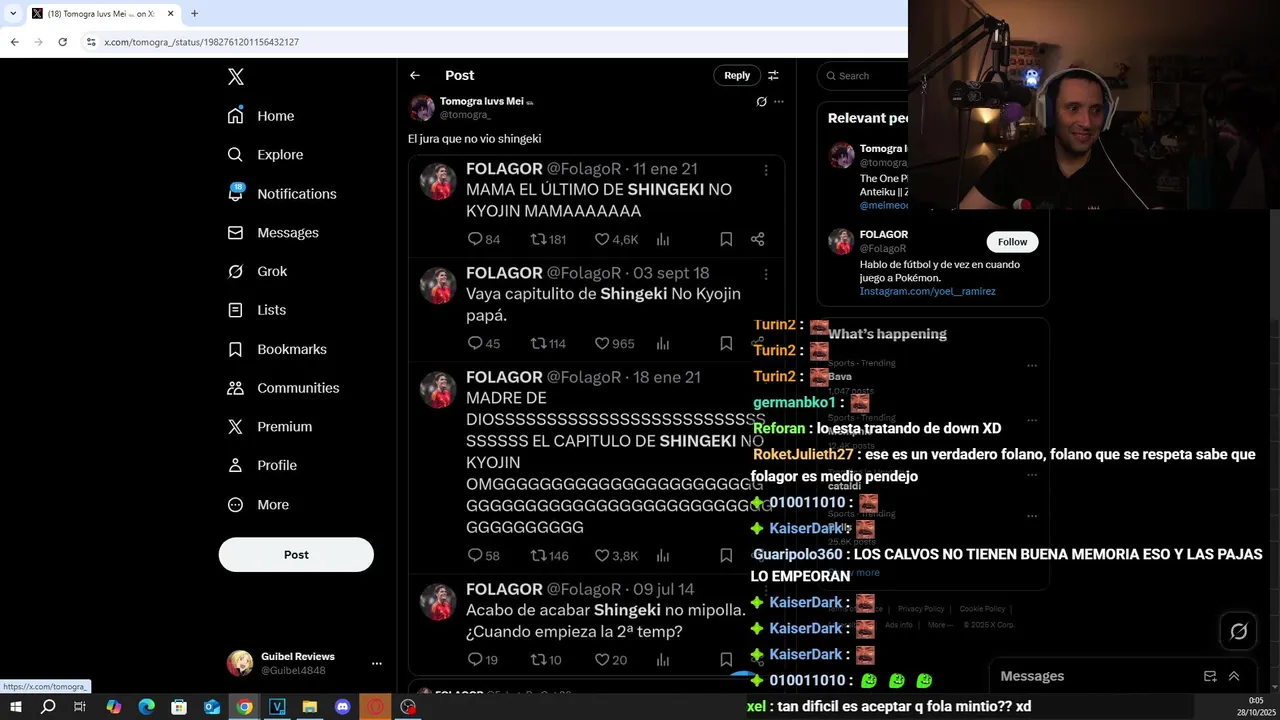
Task: Open Discord from the taskbar
Action: pyautogui.click(x=342, y=707)
